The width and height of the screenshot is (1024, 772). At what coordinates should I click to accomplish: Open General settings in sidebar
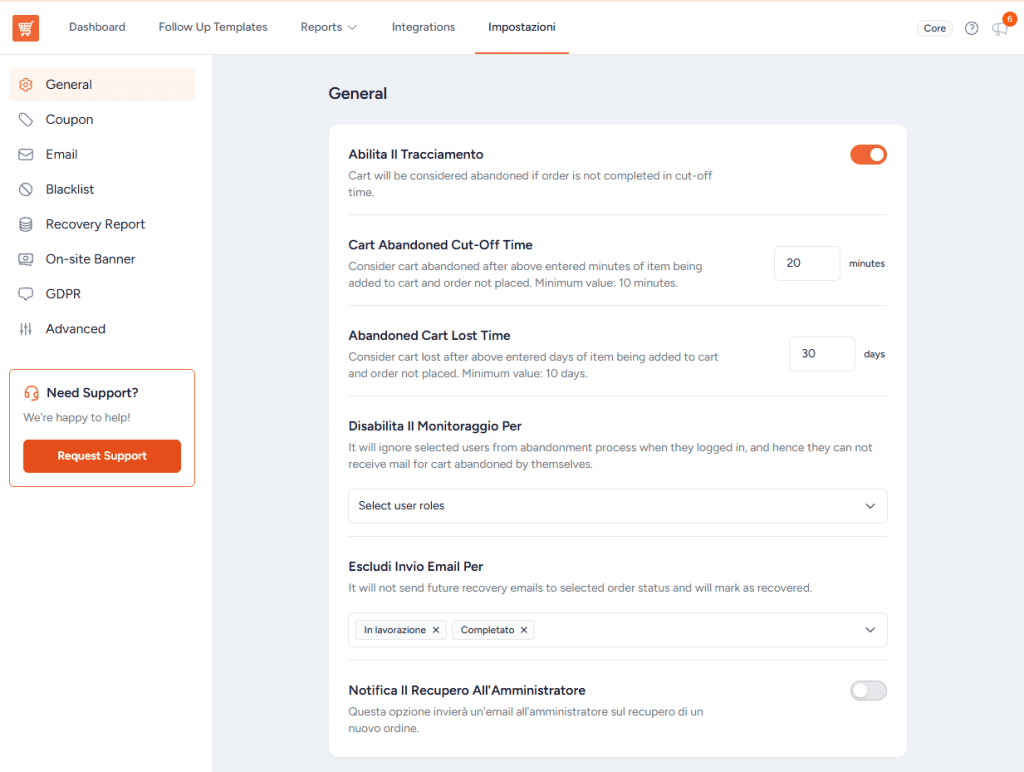102,84
